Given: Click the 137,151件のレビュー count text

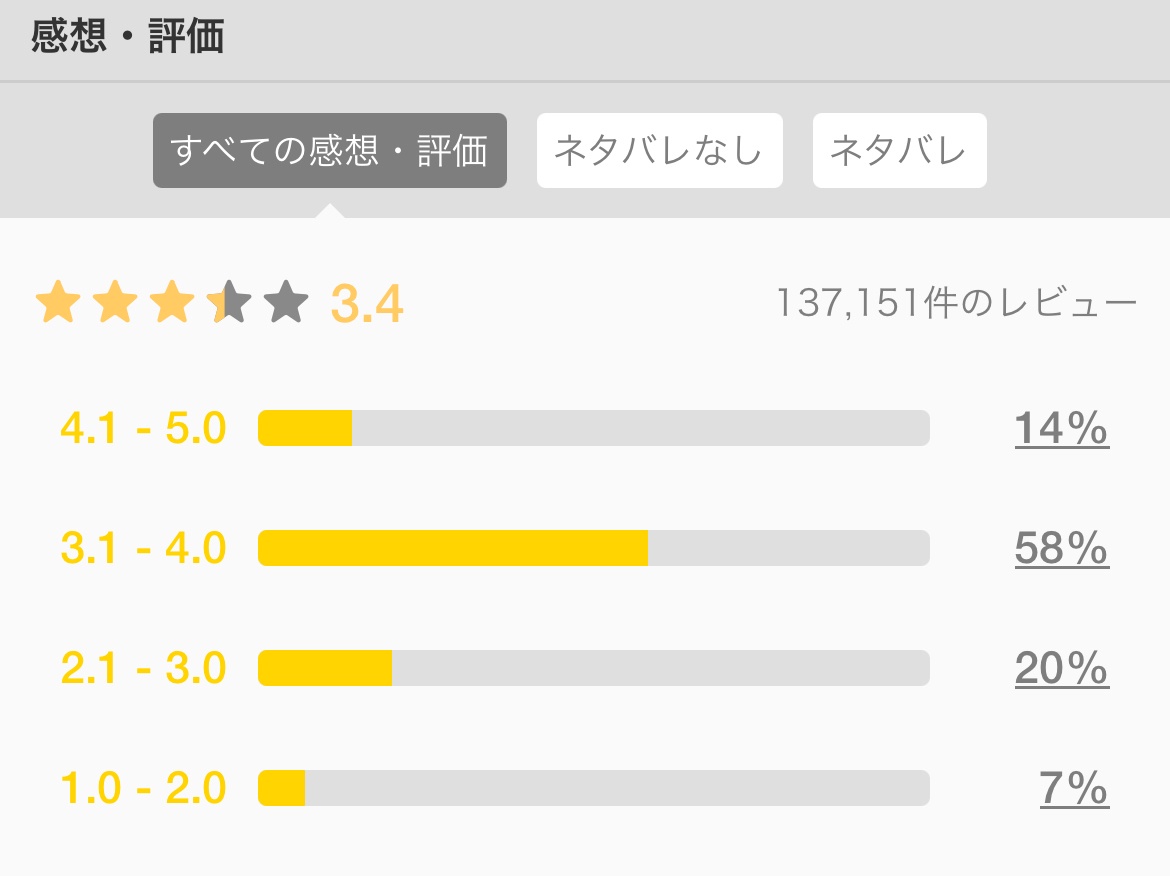Looking at the screenshot, I should (956, 302).
